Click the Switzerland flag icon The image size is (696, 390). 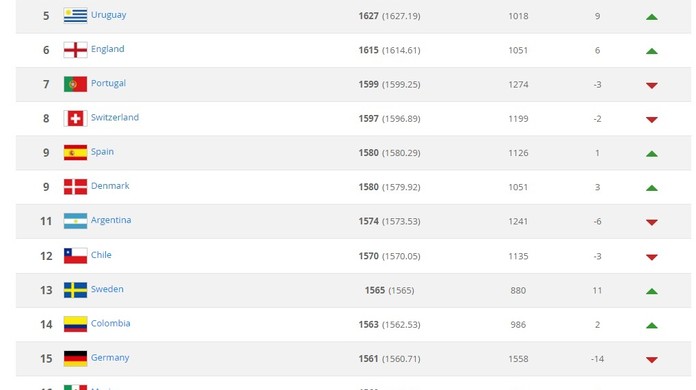tap(75, 118)
